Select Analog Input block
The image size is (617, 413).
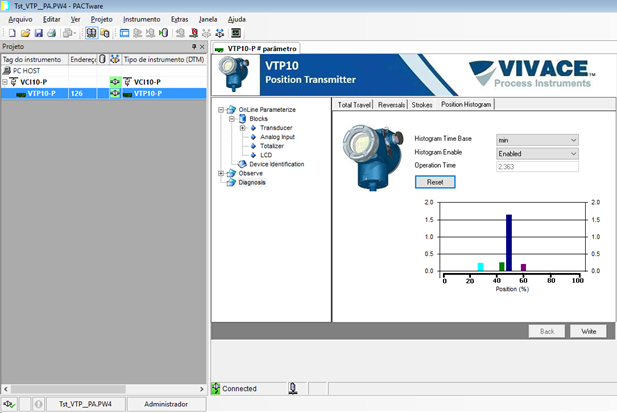277,137
